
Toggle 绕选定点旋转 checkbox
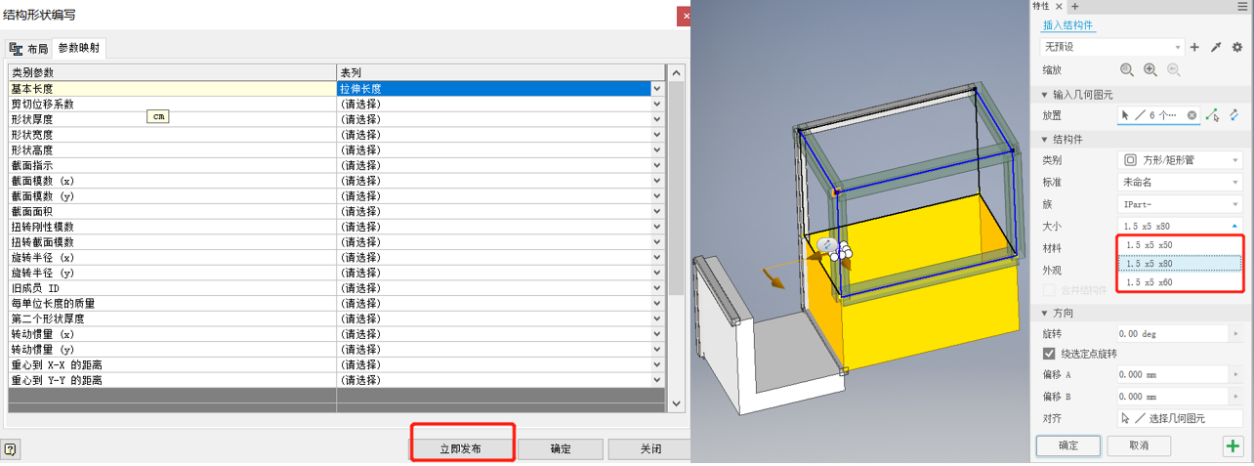point(1049,353)
